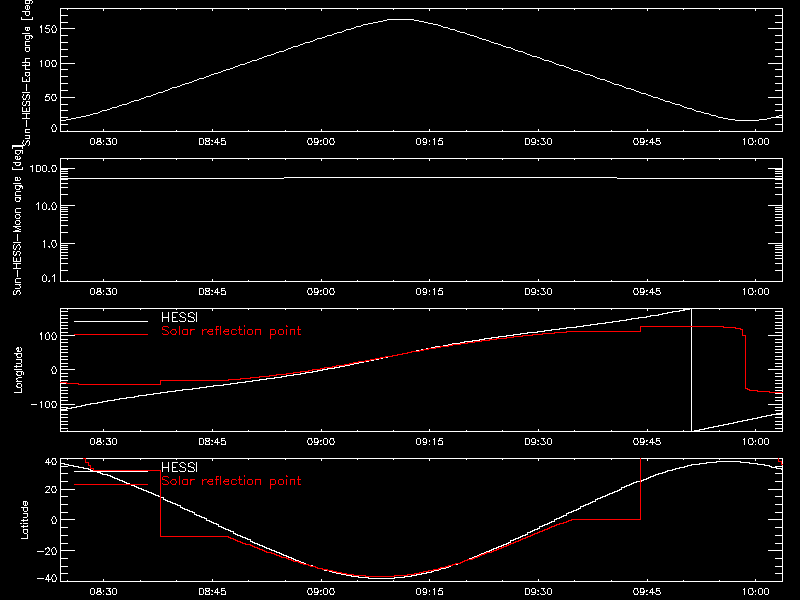Click red legend line in Longitude plot

[x=111, y=335]
